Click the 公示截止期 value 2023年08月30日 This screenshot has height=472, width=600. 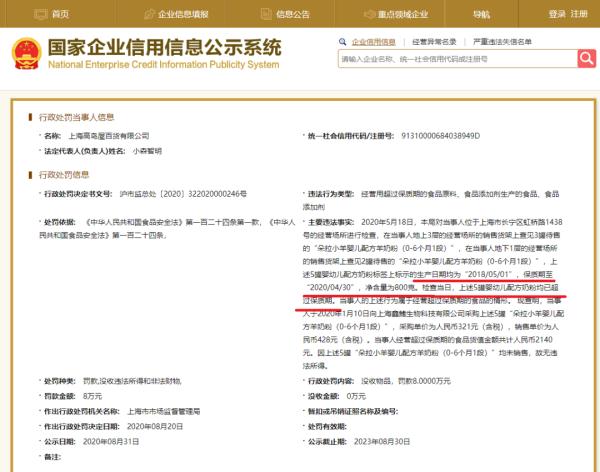coord(382,442)
